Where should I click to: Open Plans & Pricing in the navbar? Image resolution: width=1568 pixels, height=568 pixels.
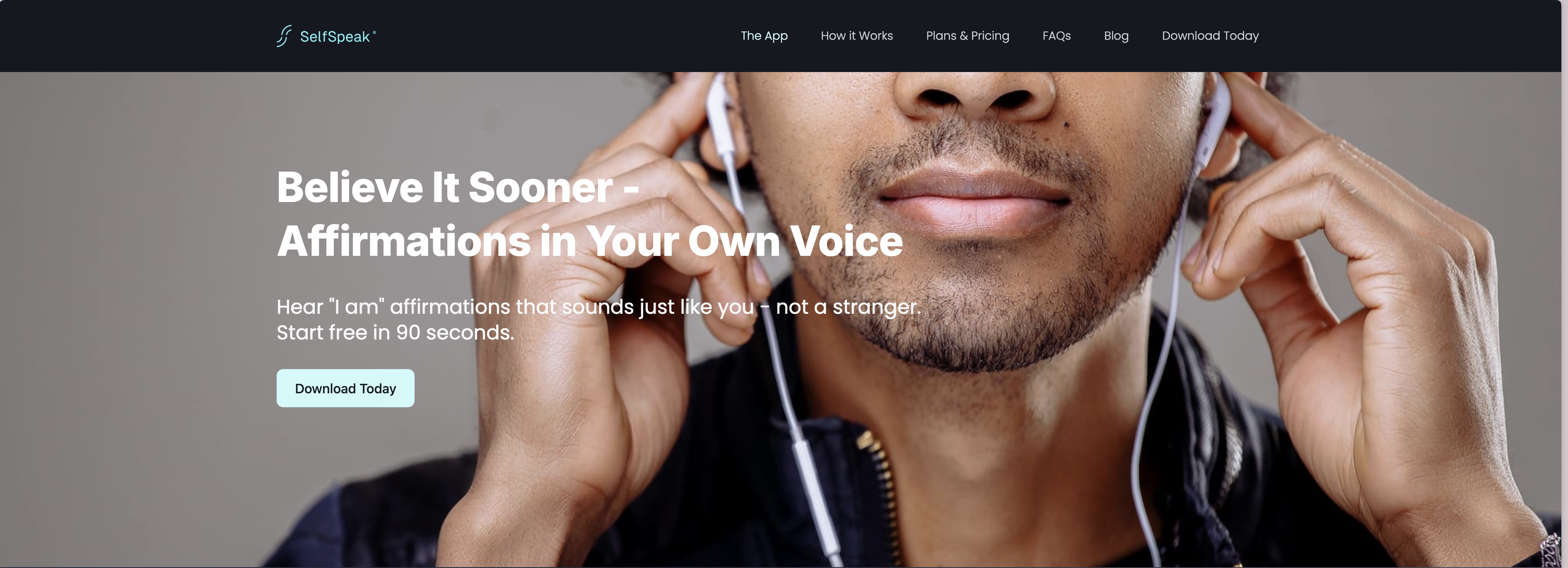[x=967, y=36]
